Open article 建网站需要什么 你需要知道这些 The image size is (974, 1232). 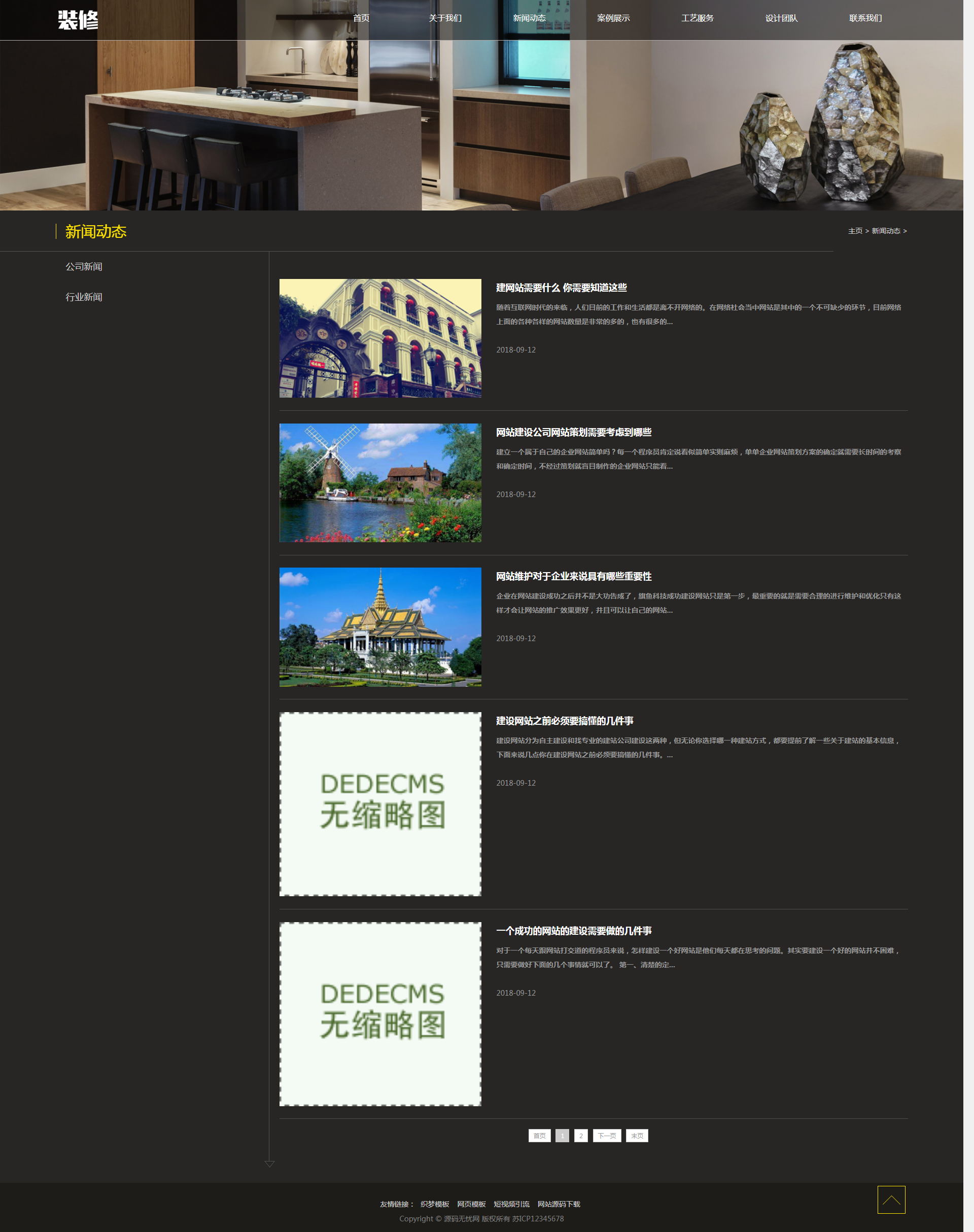pyautogui.click(x=561, y=288)
